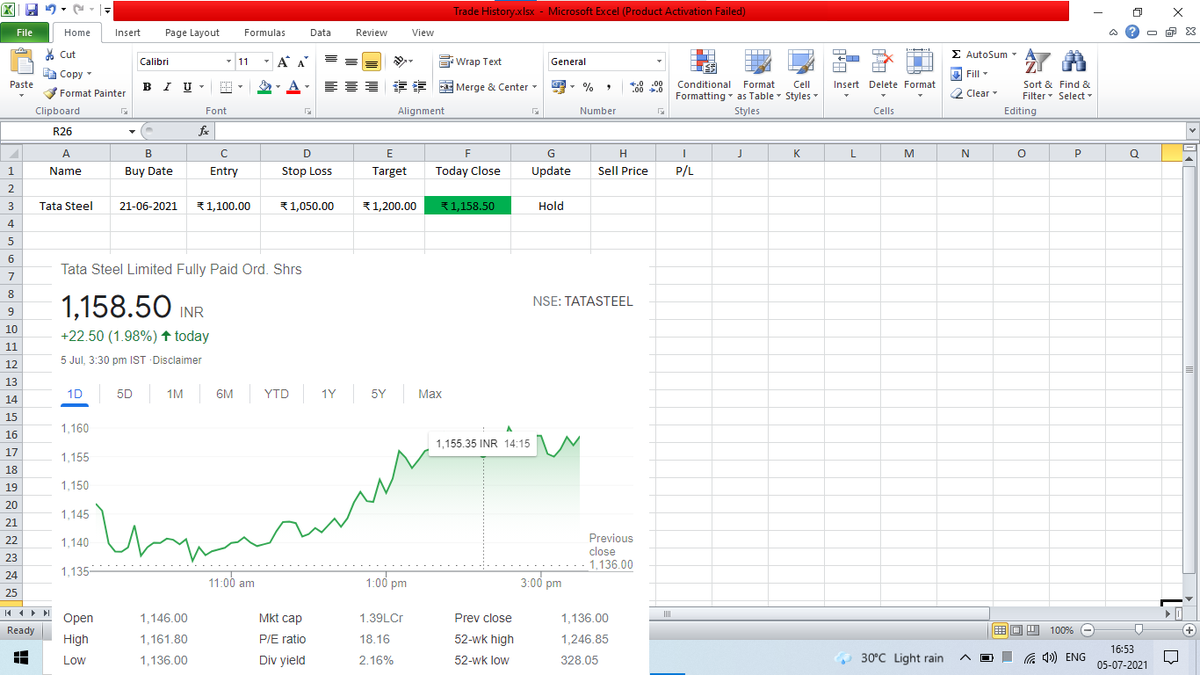
Task: Minimize the ribbon with the caret icon
Action: 1113,33
